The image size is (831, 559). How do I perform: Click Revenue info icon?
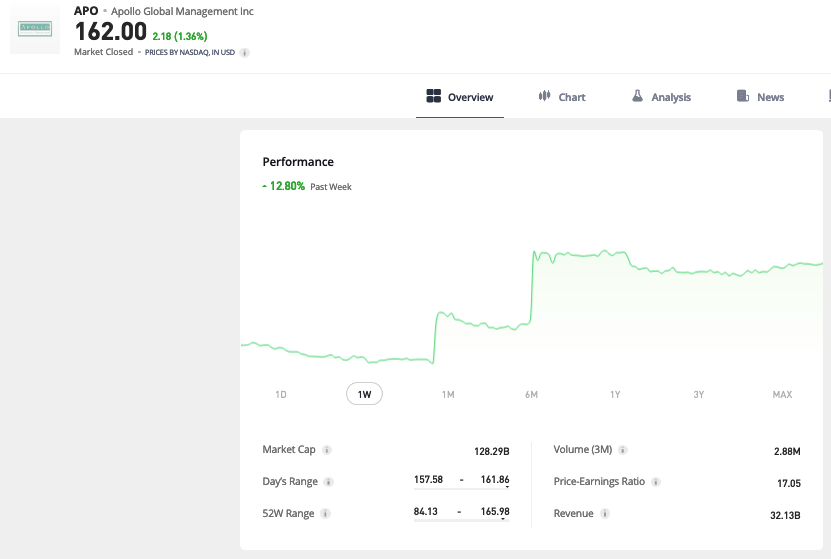[605, 514]
